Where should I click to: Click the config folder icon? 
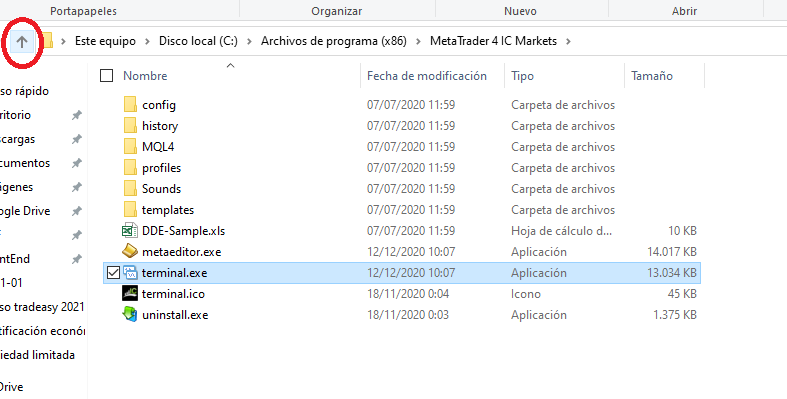coord(130,104)
